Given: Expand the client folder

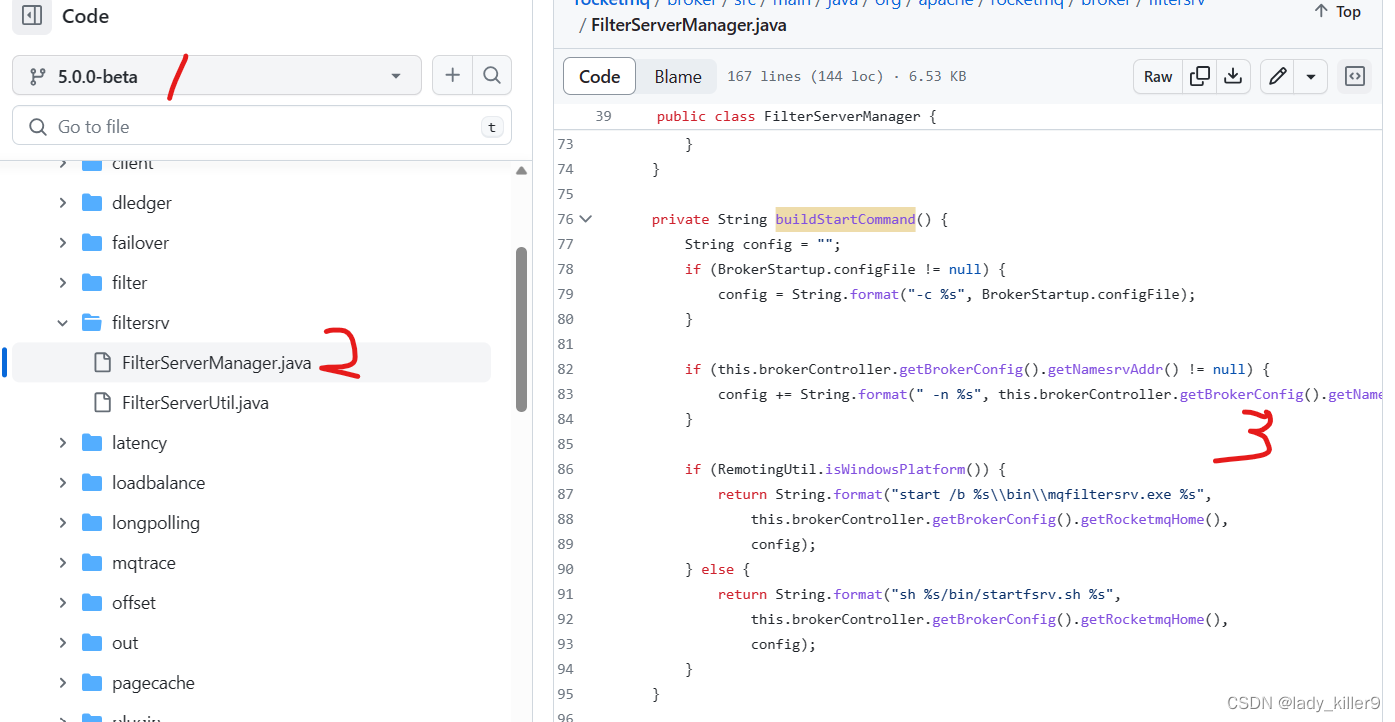Looking at the screenshot, I should [62, 164].
